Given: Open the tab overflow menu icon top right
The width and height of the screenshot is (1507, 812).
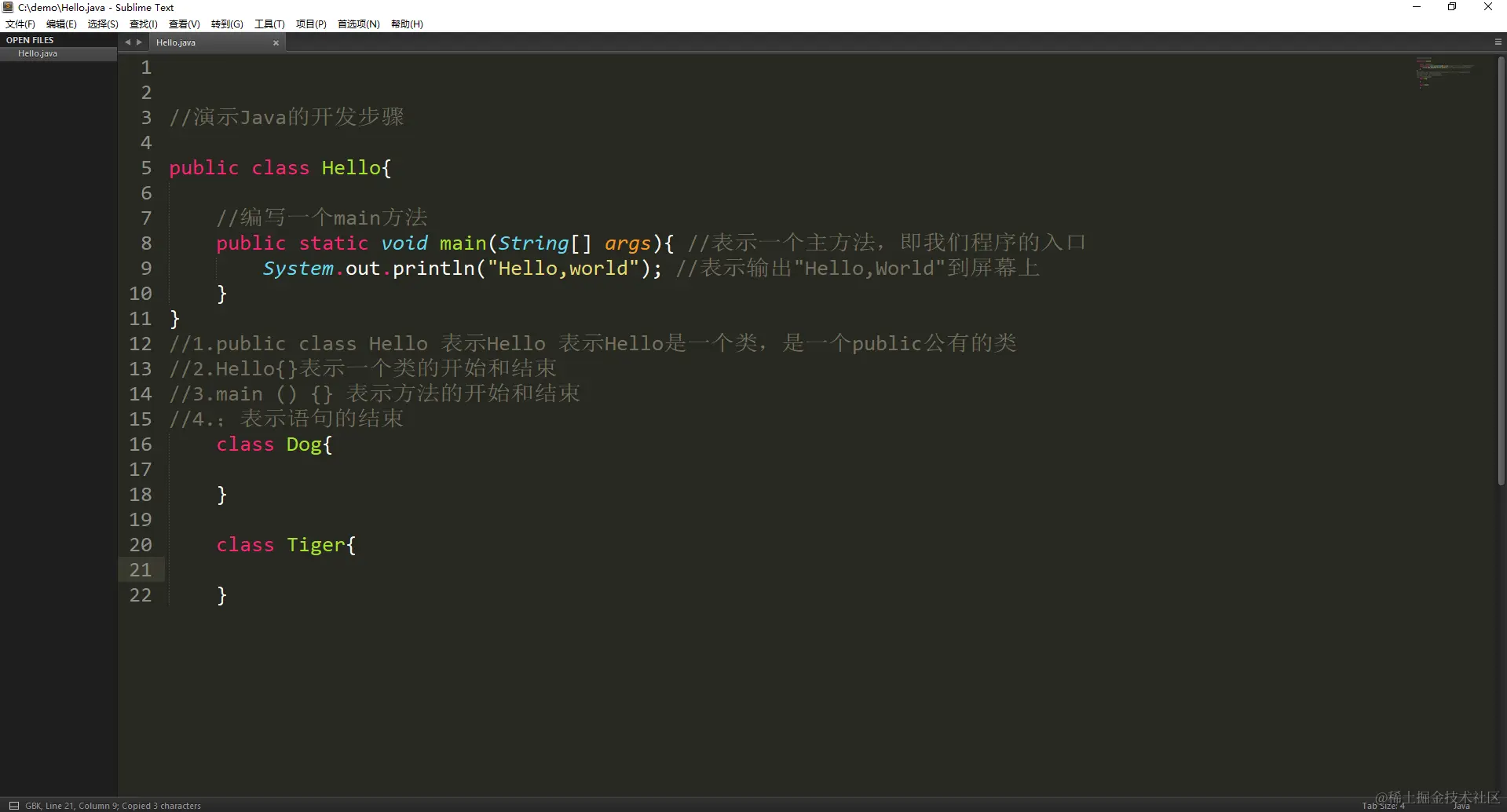Looking at the screenshot, I should pyautogui.click(x=1497, y=41).
